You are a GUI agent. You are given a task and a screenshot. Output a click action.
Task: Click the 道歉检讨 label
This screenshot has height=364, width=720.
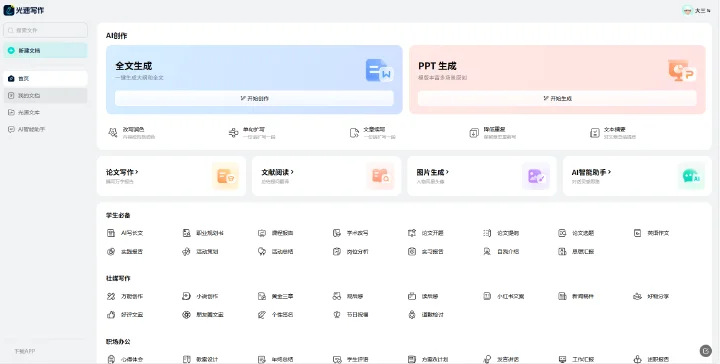click(x=433, y=315)
